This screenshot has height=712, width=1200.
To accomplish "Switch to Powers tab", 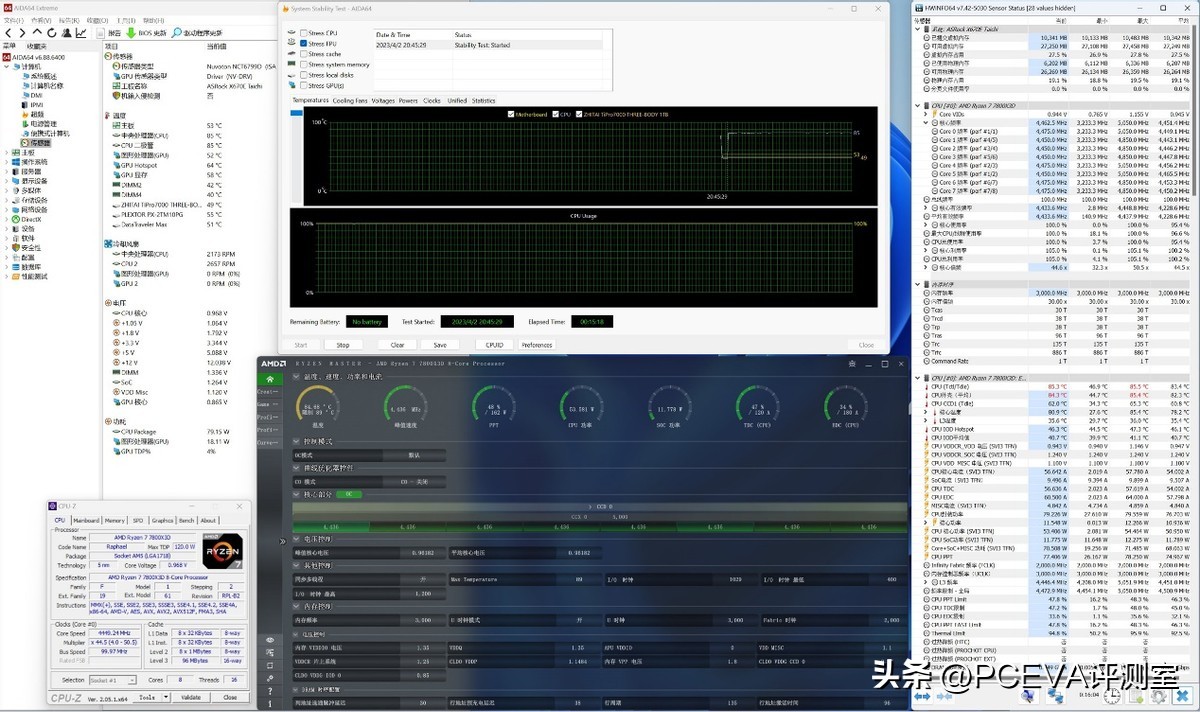I will coord(408,100).
